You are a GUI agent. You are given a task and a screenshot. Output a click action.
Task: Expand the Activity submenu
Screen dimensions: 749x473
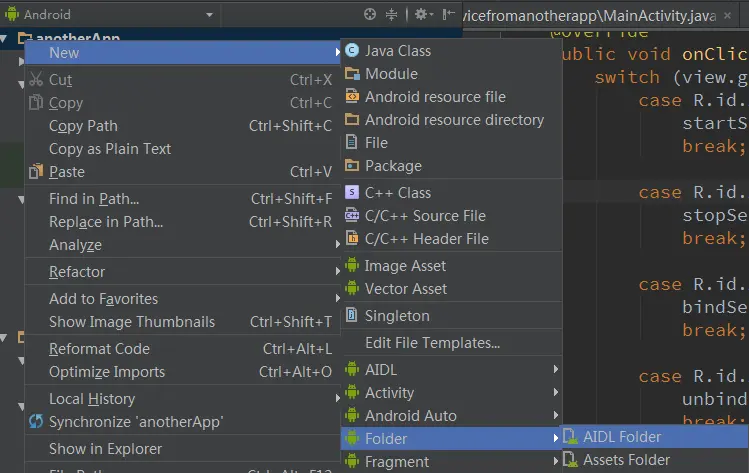389,392
